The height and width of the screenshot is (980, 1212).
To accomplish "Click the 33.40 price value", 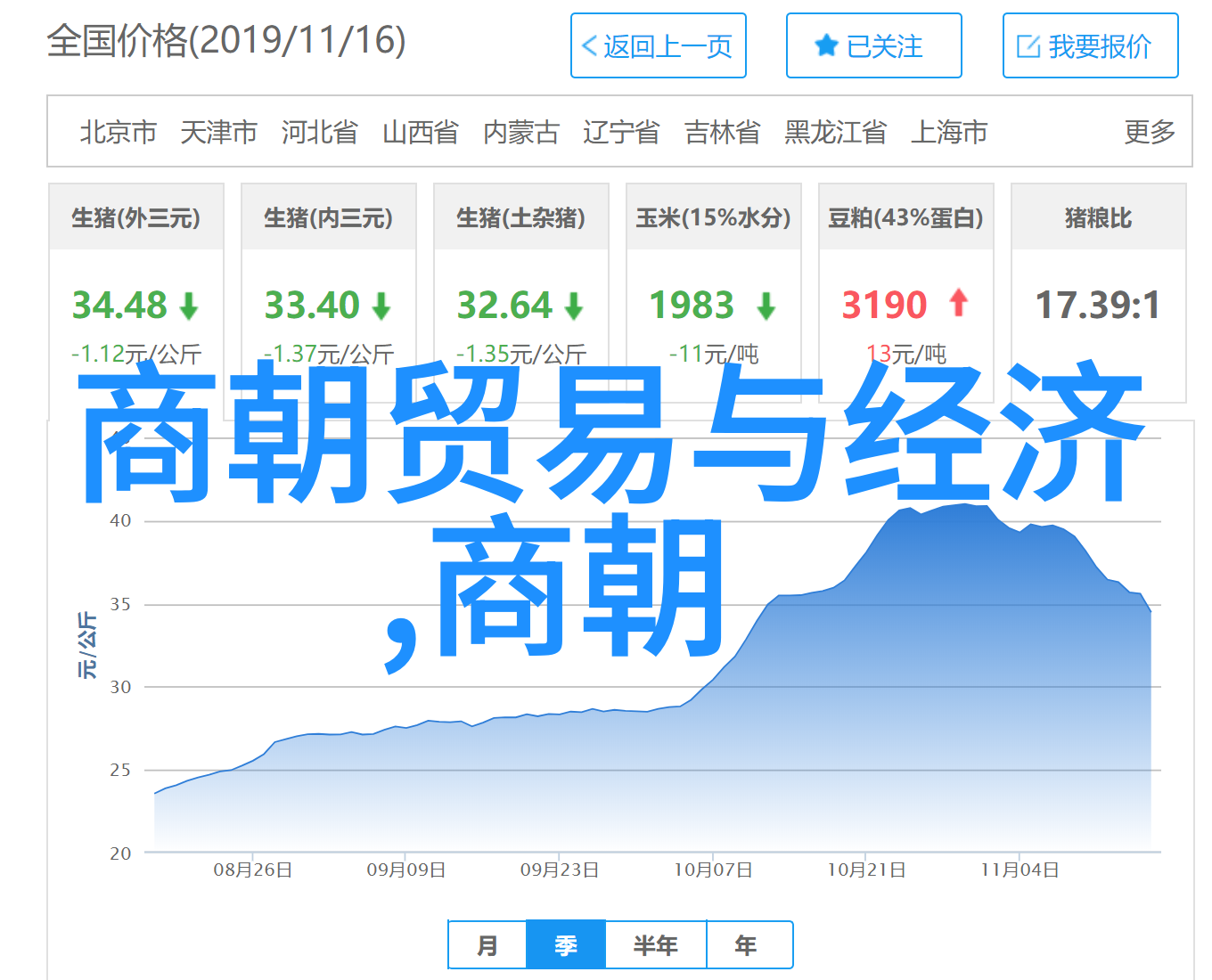I will (x=312, y=306).
